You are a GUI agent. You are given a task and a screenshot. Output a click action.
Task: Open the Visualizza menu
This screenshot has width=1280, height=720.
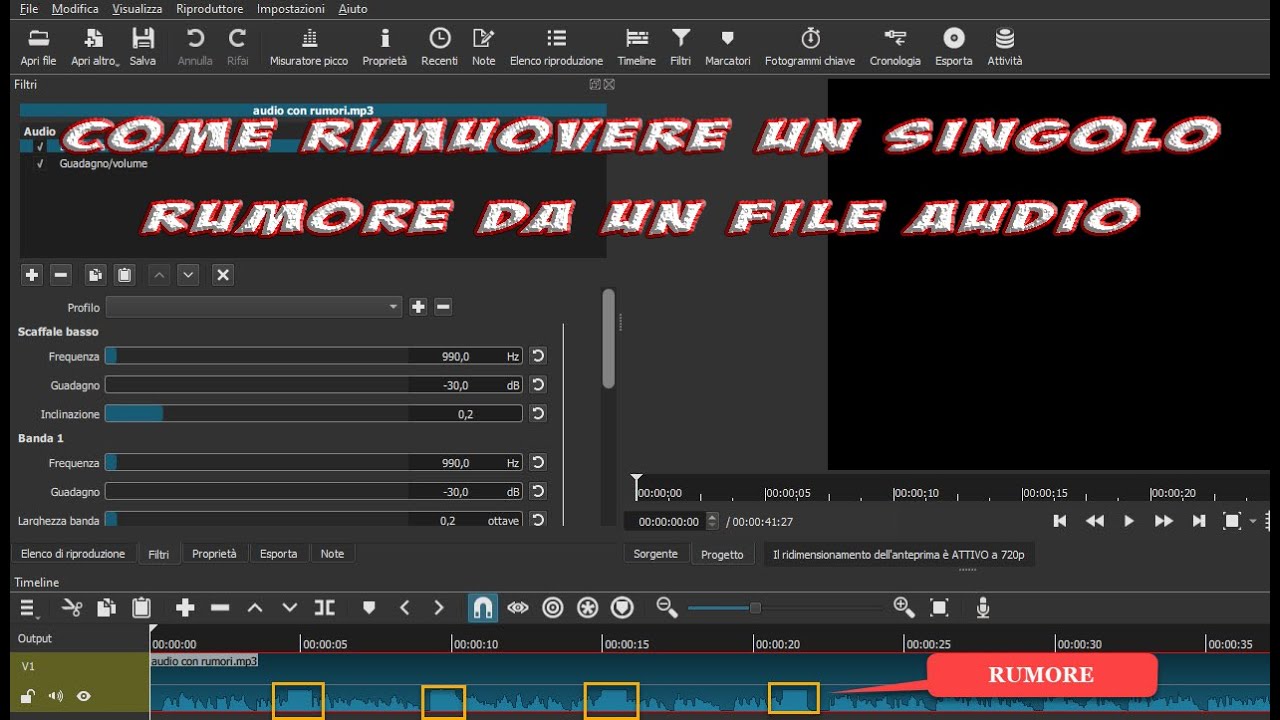click(x=137, y=9)
